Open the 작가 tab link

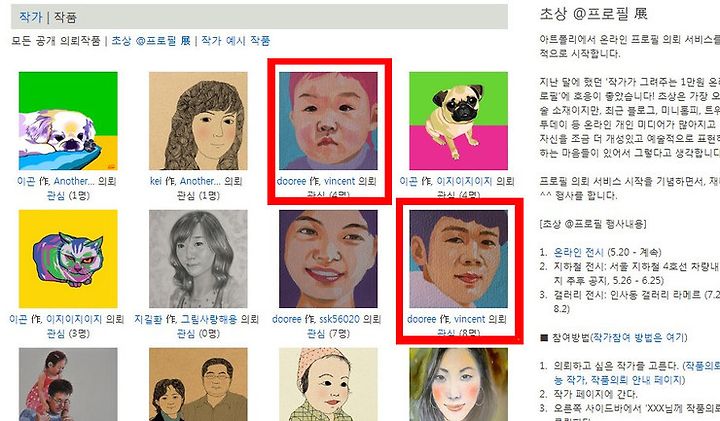pos(30,17)
